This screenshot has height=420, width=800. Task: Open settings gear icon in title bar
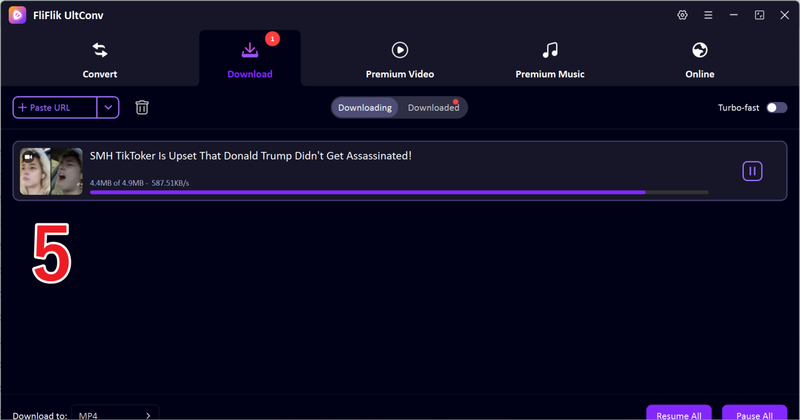coord(682,15)
